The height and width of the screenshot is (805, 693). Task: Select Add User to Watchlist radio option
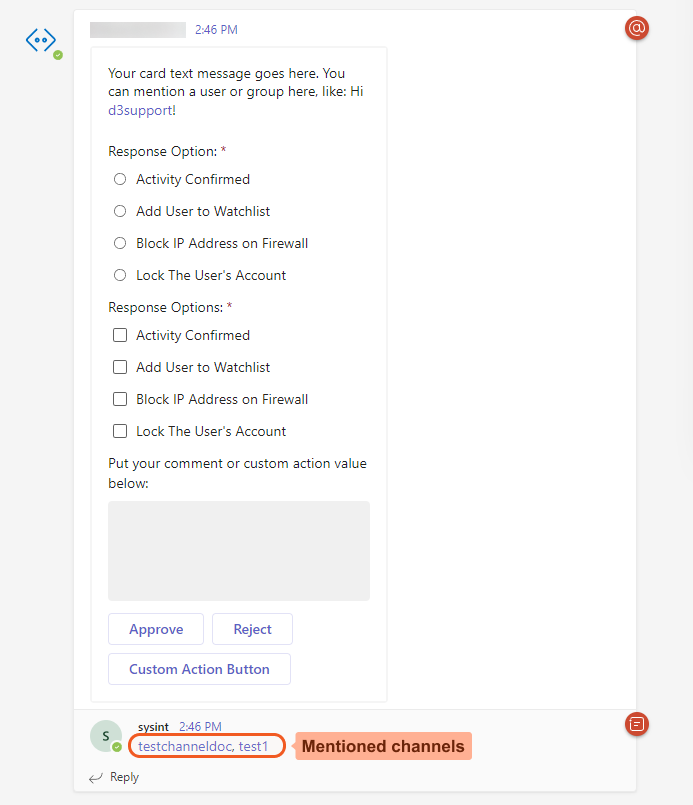pos(120,212)
